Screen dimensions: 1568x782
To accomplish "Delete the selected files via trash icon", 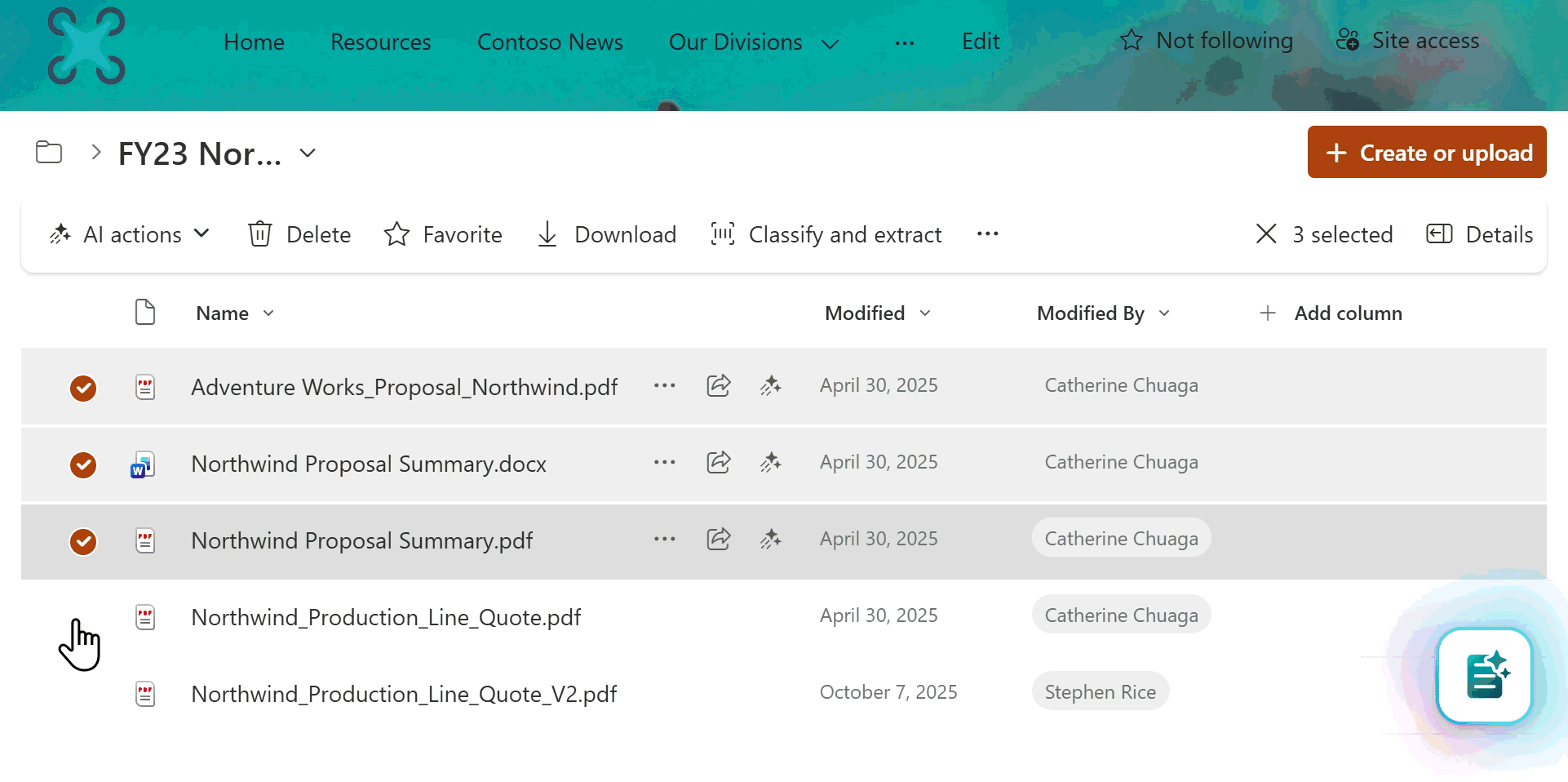I will 299,234.
